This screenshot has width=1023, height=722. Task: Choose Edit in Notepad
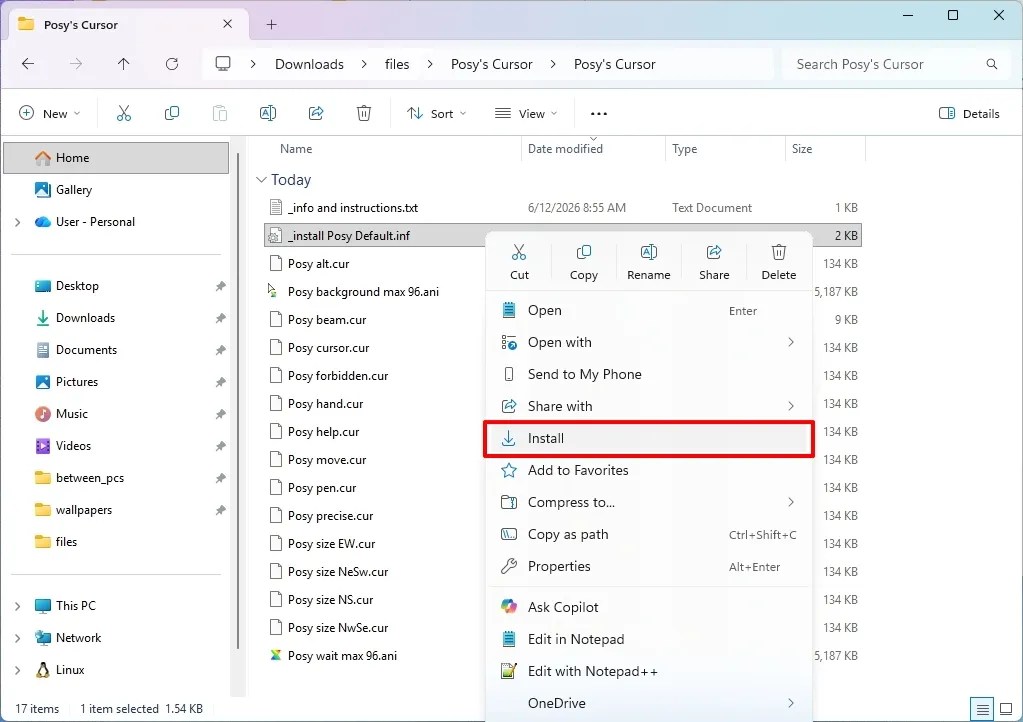[649, 639]
